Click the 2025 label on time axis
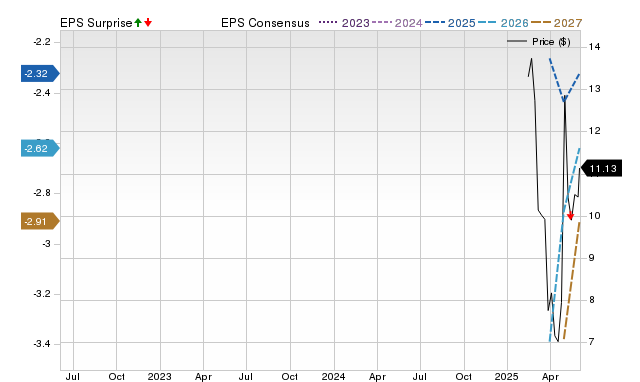640x382 pixels. pyautogui.click(x=507, y=376)
